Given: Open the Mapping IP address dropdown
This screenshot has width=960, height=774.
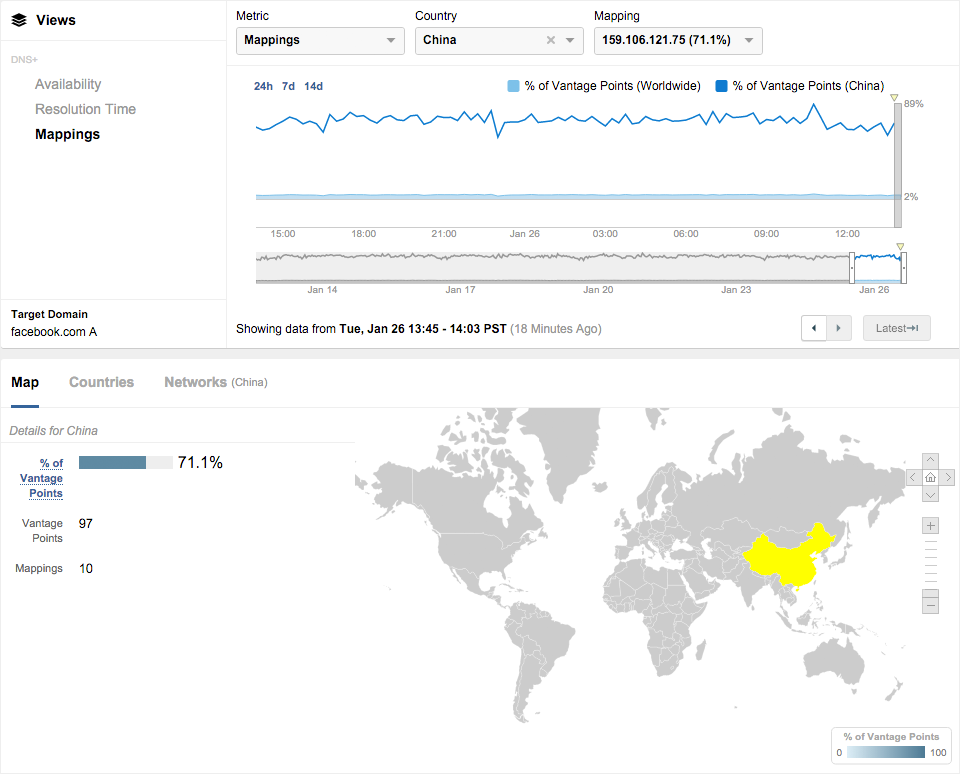Looking at the screenshot, I should (x=677, y=40).
